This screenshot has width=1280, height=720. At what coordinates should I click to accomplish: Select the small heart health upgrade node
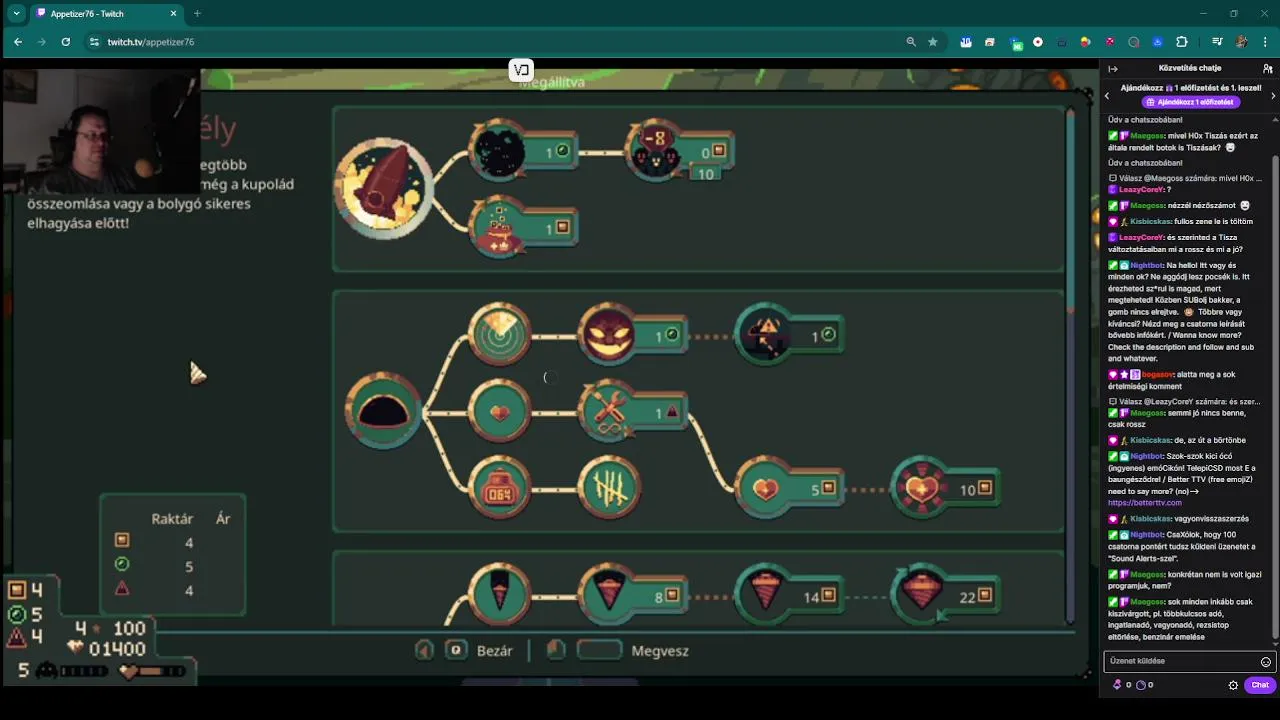coord(499,411)
